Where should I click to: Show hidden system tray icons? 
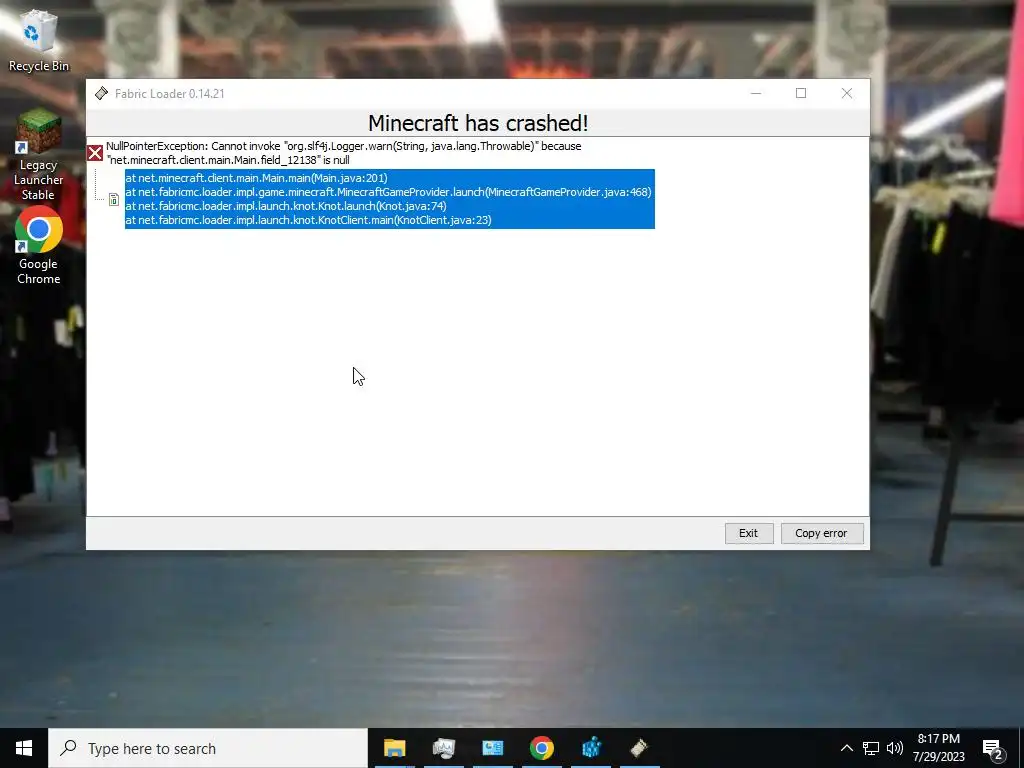(x=846, y=748)
